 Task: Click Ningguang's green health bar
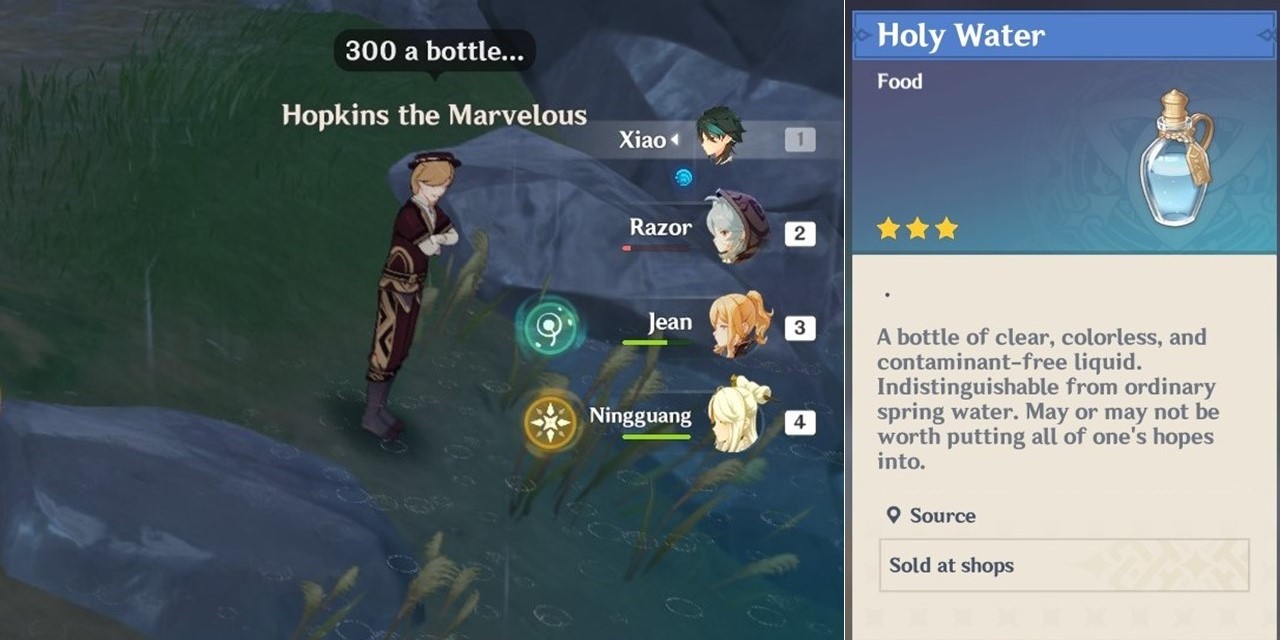point(656,437)
